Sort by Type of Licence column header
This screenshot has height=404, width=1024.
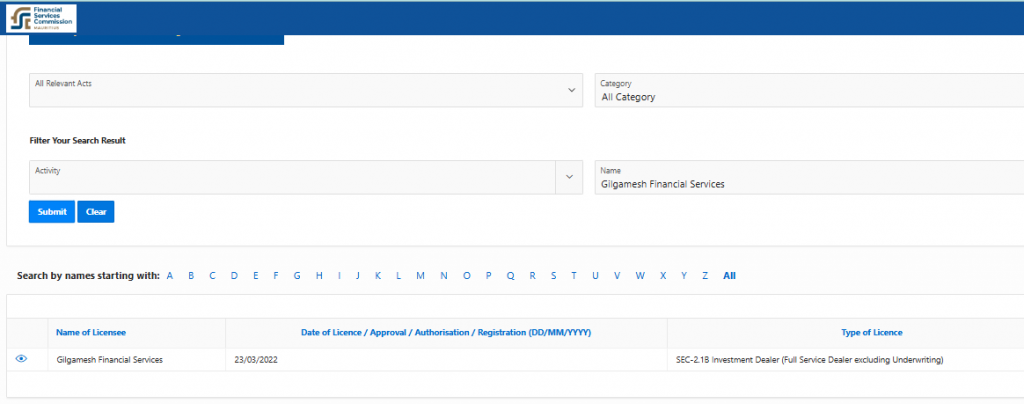872,332
